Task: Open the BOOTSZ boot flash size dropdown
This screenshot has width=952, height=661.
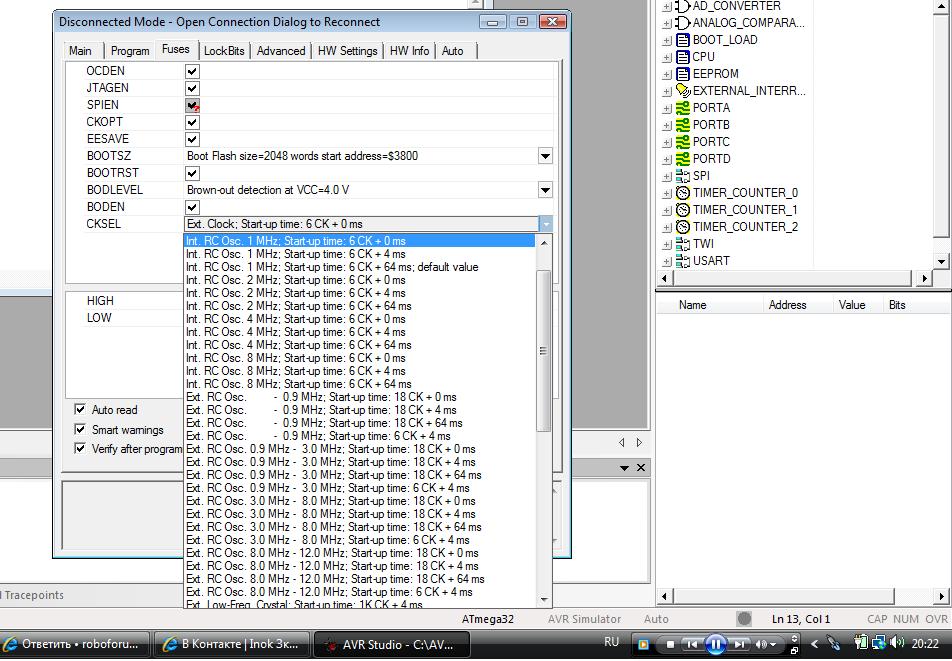Action: [x=545, y=156]
